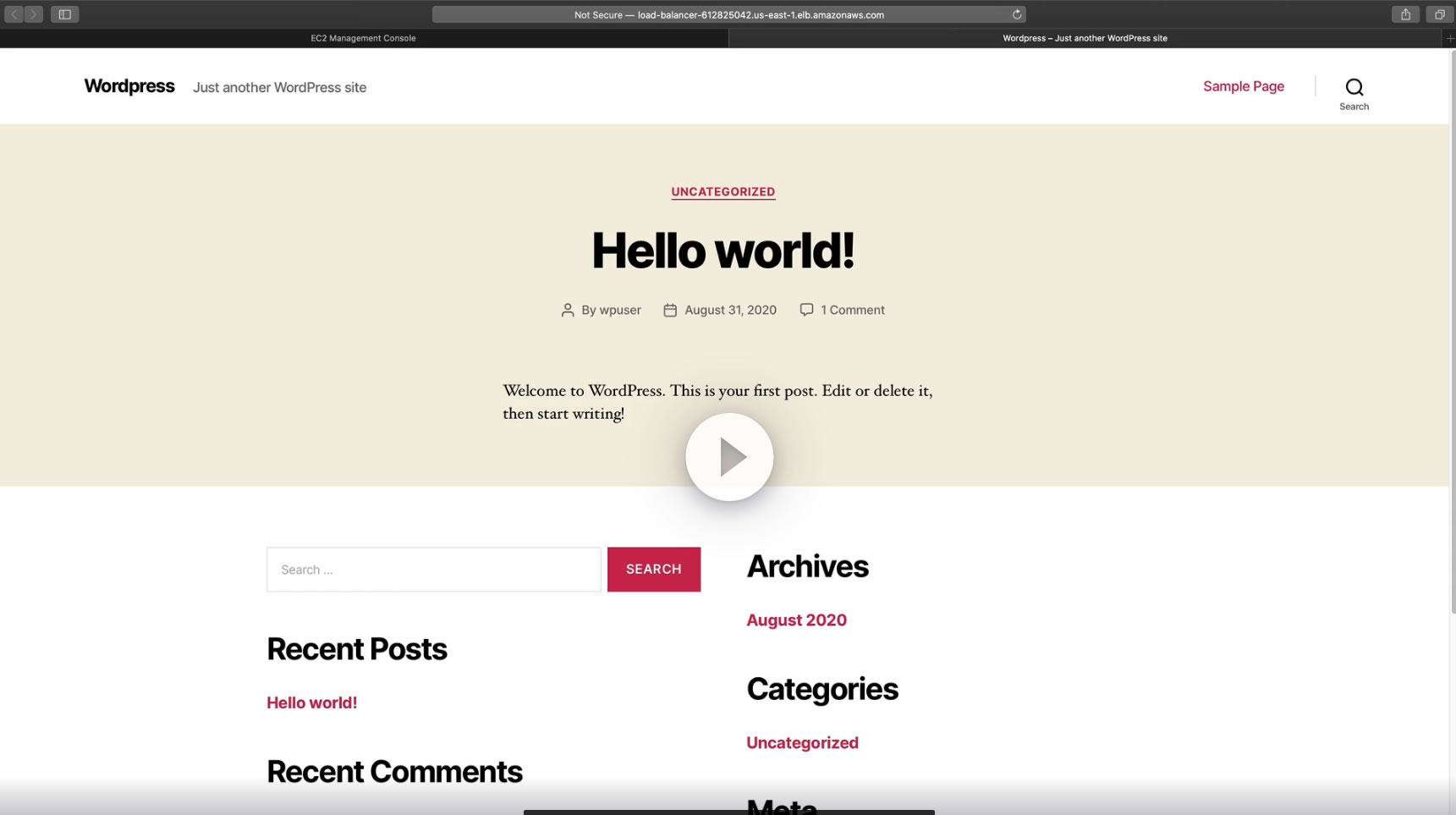
Task: Open the 1 Comment link
Action: coord(853,310)
